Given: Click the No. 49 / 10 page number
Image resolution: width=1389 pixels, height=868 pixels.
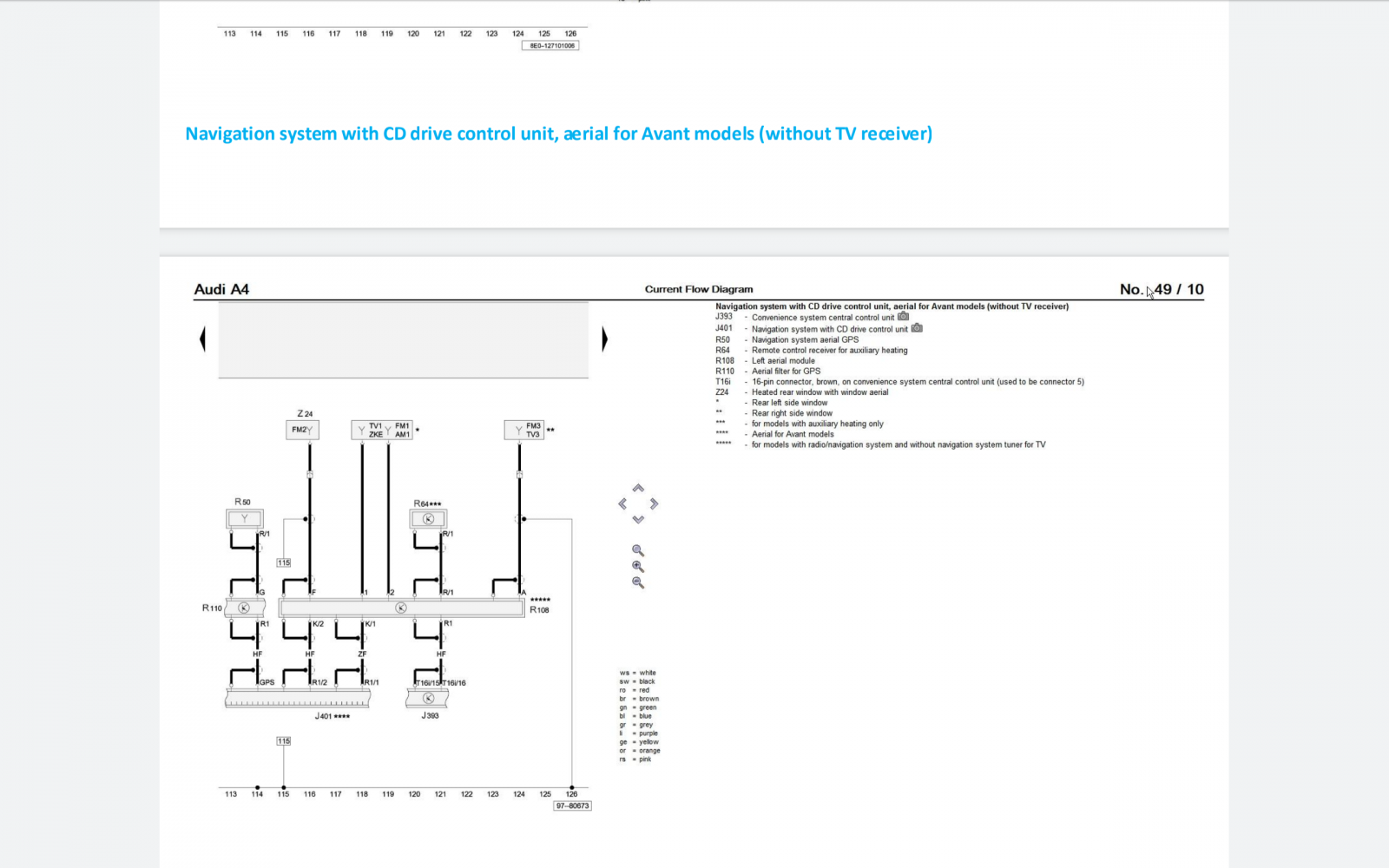Looking at the screenshot, I should coord(1162,289).
